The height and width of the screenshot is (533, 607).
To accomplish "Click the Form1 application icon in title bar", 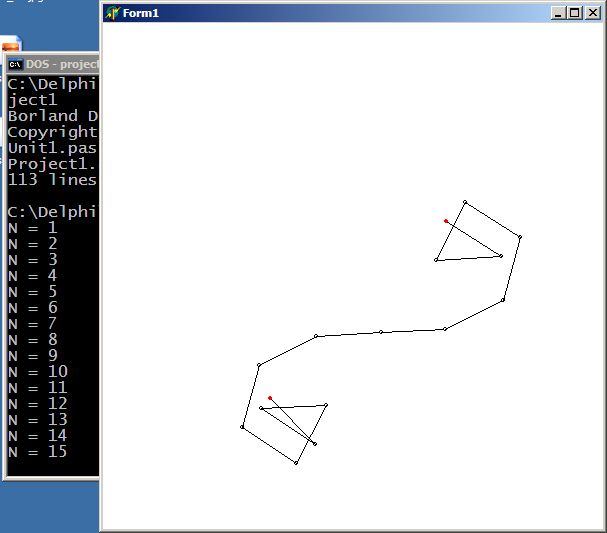I will pos(112,13).
